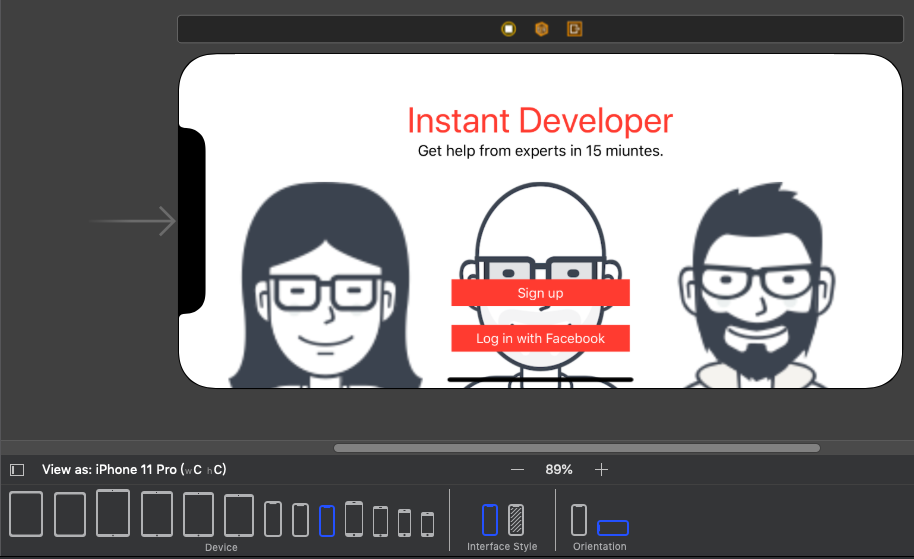Select the First Responder cube icon
Screen dimensions: 914x559
pyautogui.click(x=541, y=29)
